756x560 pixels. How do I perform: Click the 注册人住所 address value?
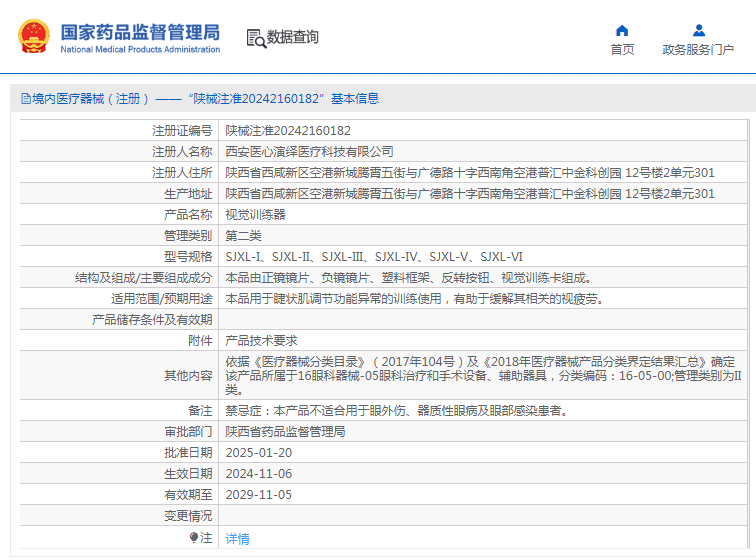[x=470, y=173]
